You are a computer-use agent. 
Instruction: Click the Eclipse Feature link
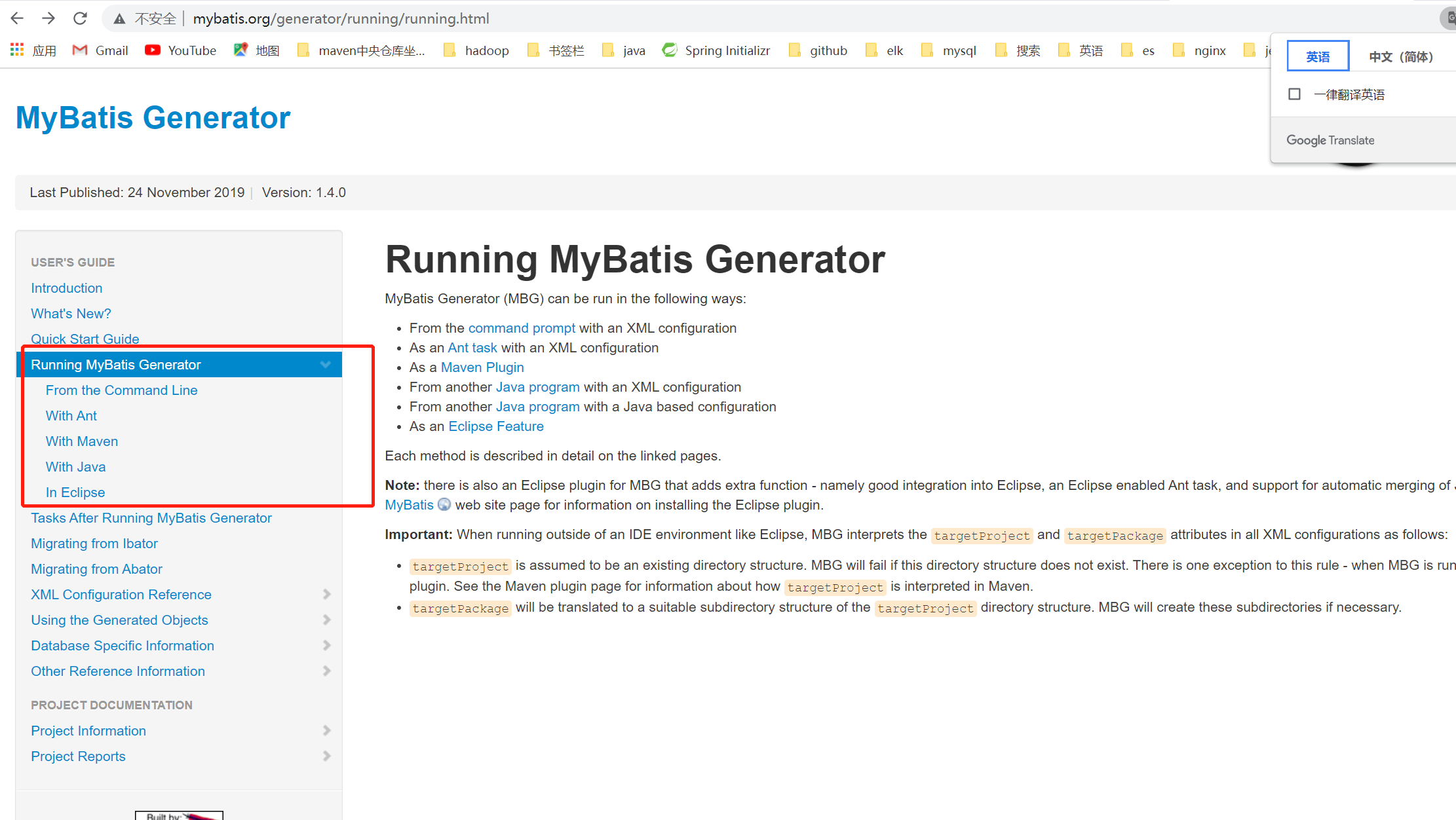pos(496,426)
